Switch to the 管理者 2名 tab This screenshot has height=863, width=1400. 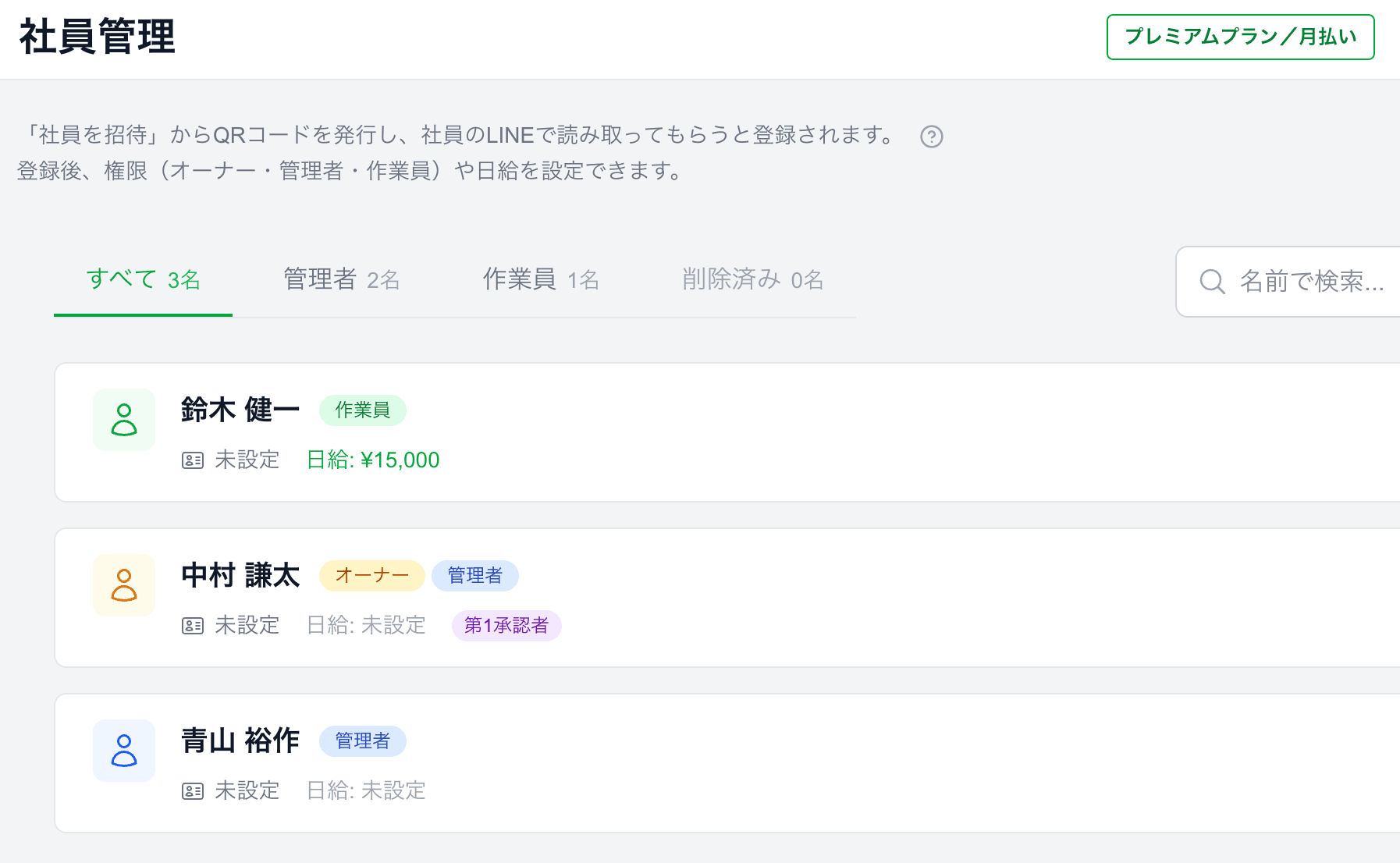click(342, 279)
